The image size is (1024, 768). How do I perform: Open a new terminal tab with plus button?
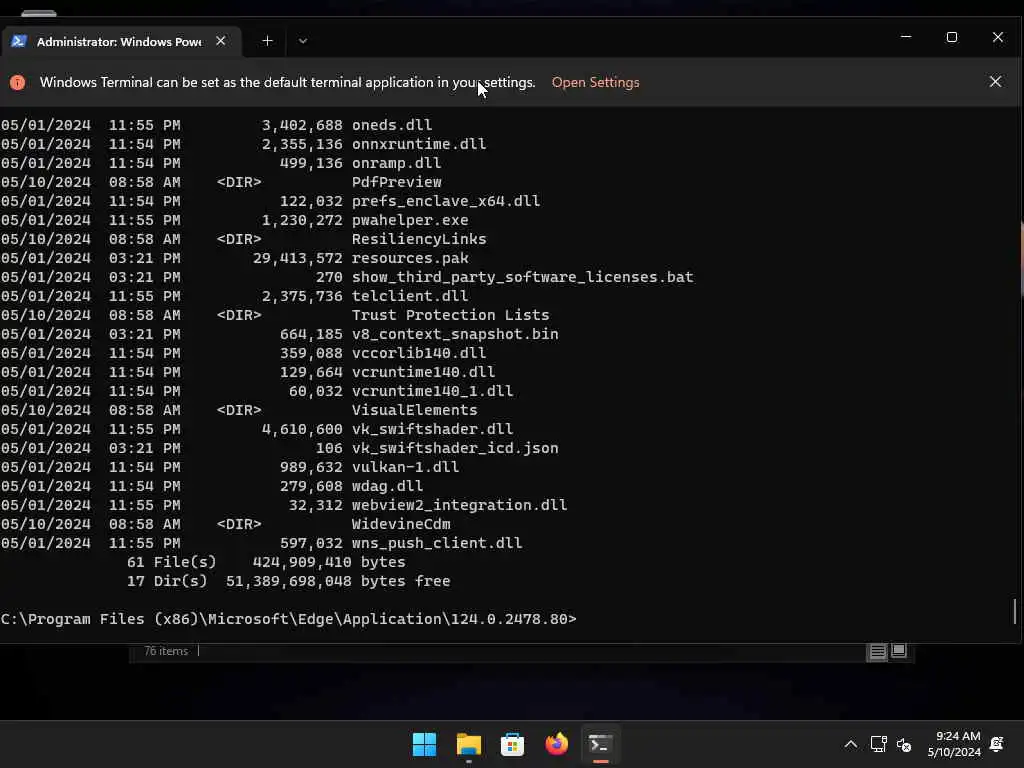[x=267, y=41]
